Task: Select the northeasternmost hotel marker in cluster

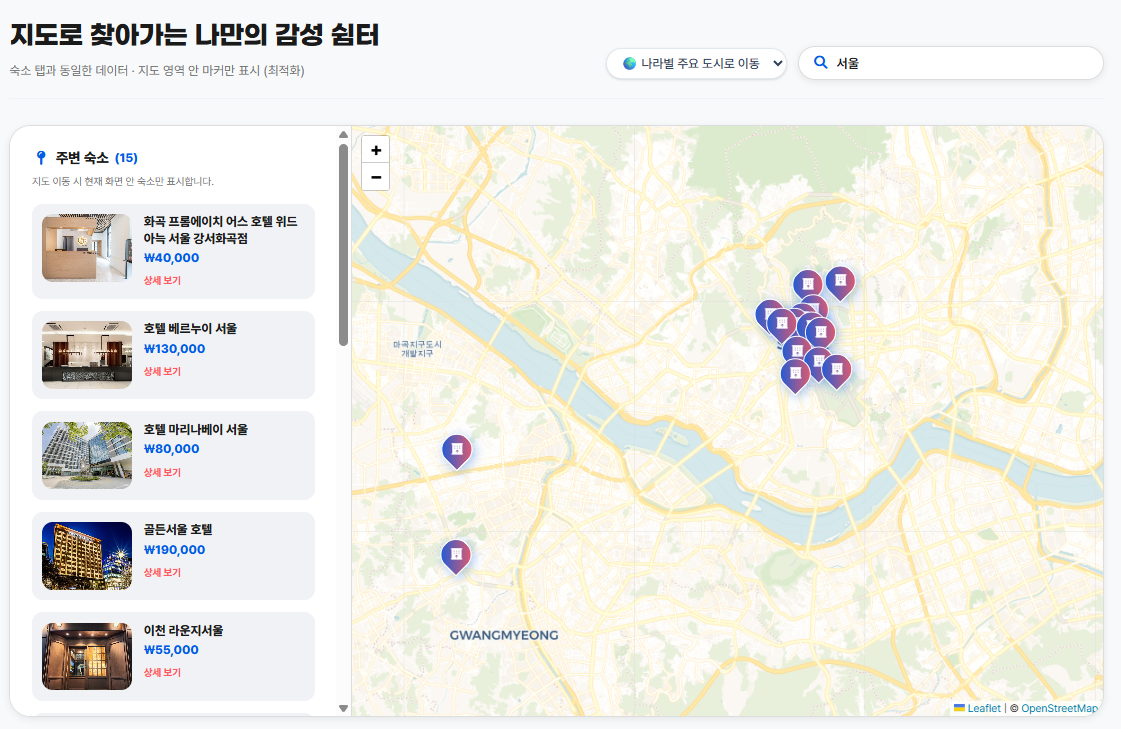Action: coord(840,283)
